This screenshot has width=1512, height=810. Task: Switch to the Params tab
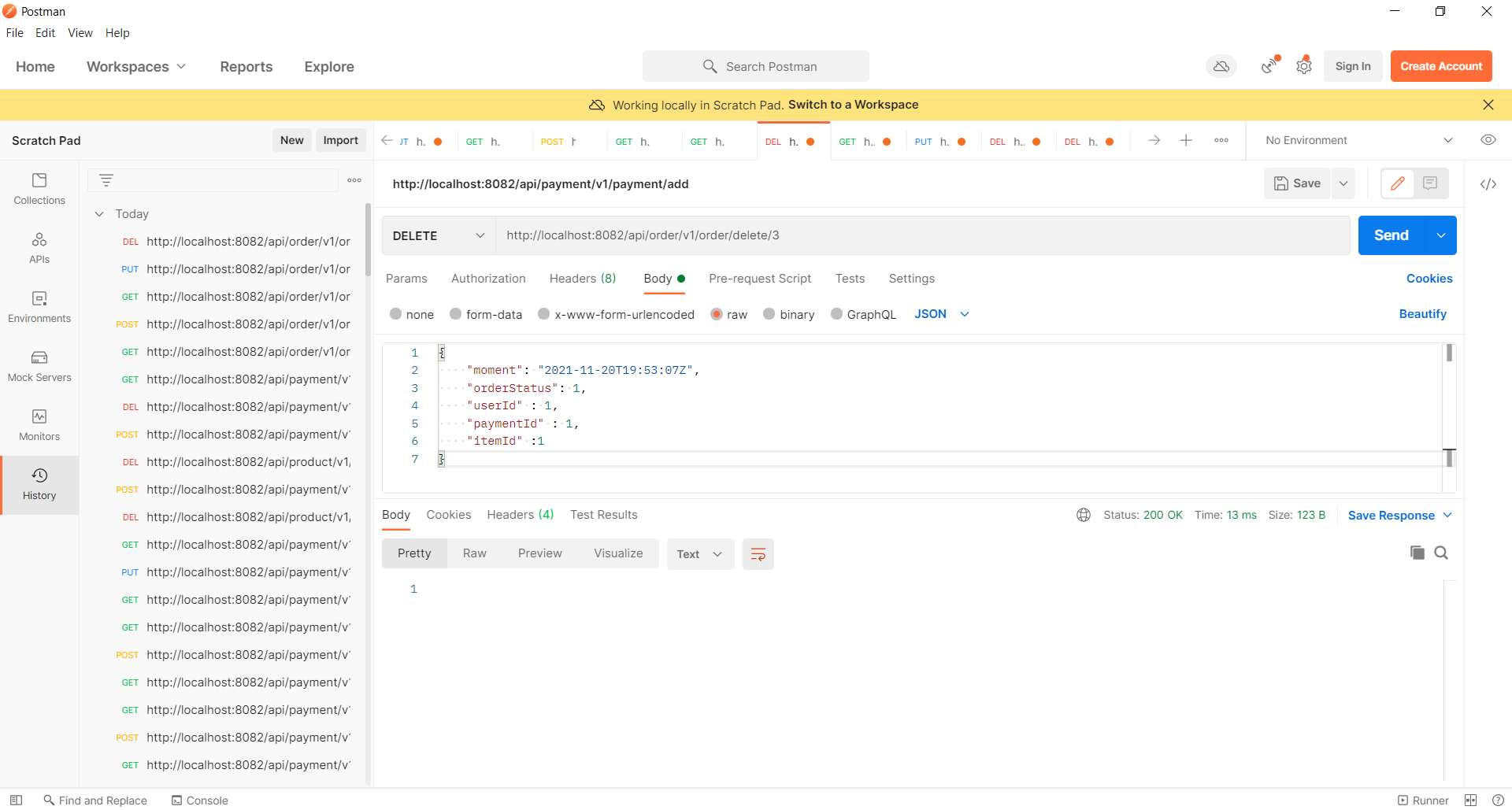[x=406, y=279]
